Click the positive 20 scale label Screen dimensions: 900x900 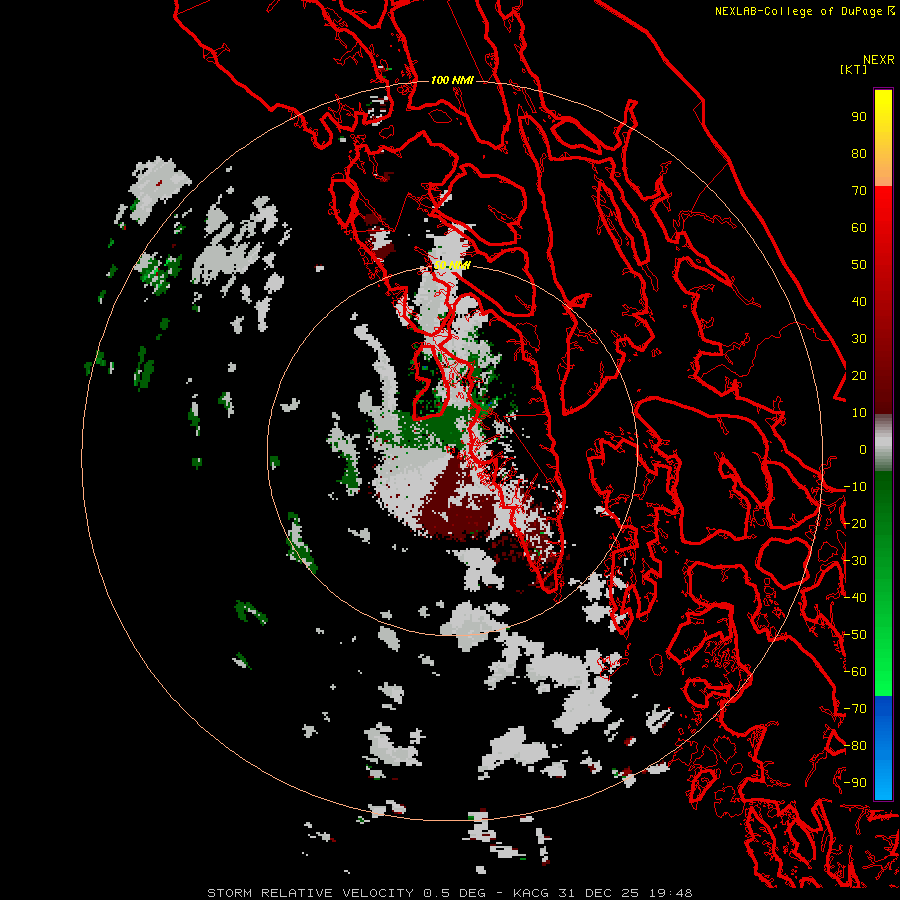click(x=859, y=376)
